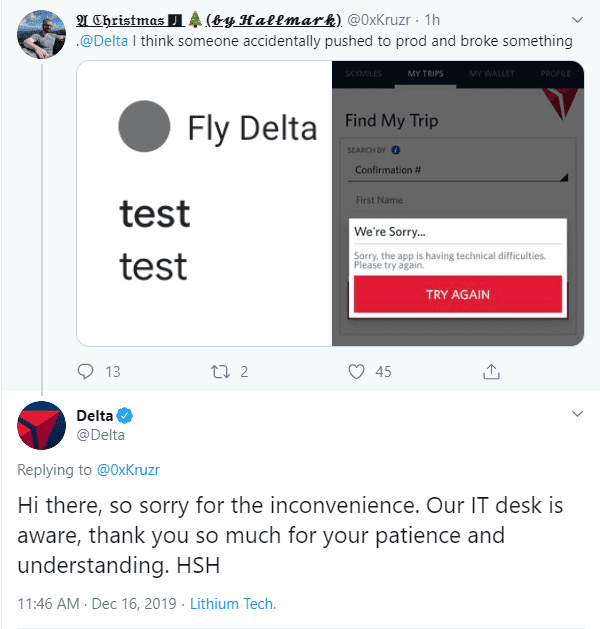Click the info icon beside Search By
600x629 pixels.
pyautogui.click(x=396, y=150)
